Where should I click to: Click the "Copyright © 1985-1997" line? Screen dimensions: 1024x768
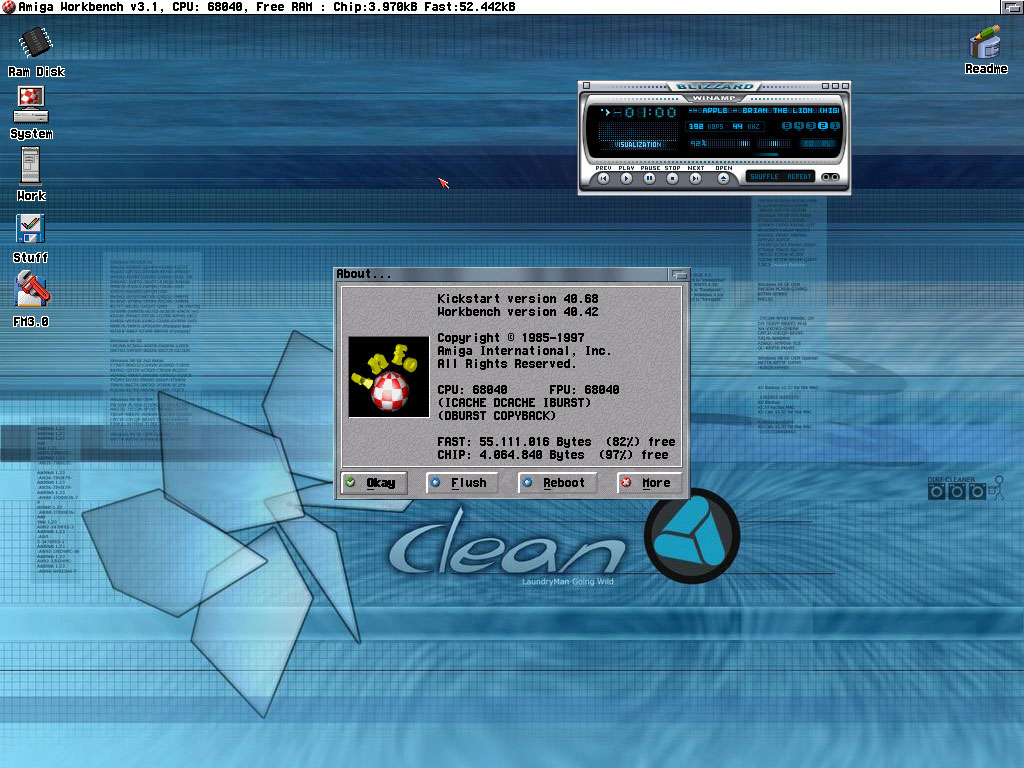pyautogui.click(x=511, y=338)
